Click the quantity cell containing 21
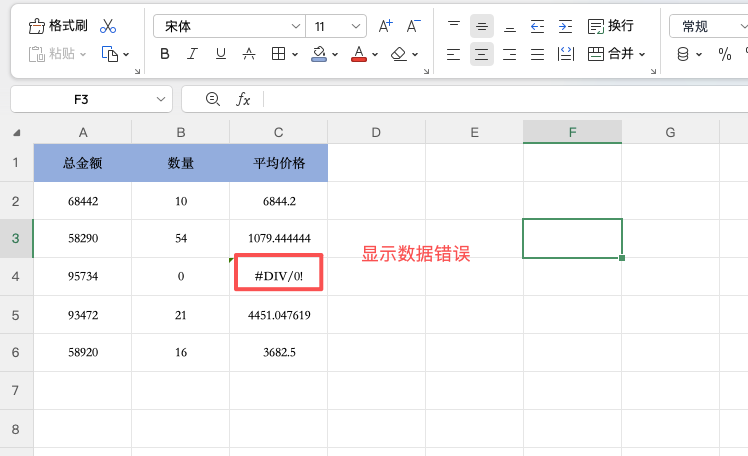The image size is (748, 456). coord(181,315)
